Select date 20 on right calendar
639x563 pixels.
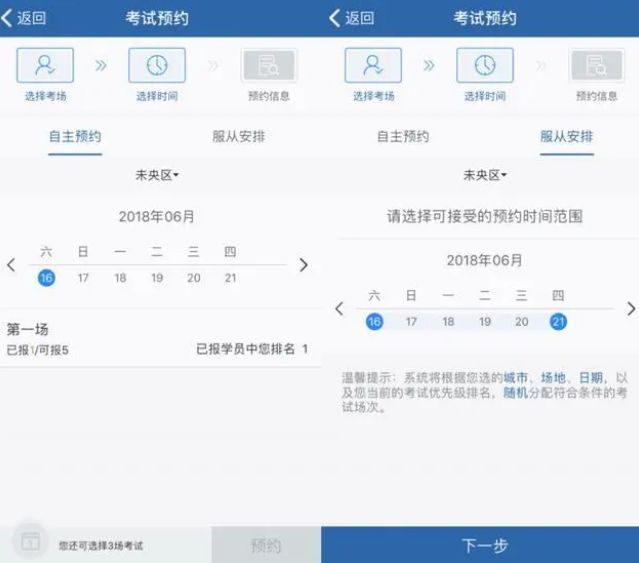tap(522, 322)
